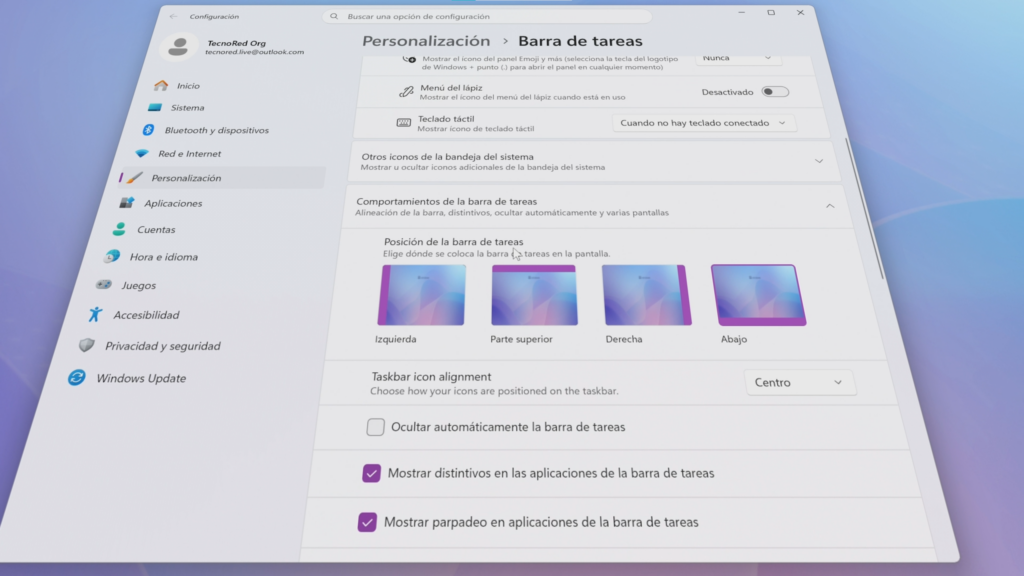
Task: Open the Nunca emoji panel dropdown
Action: point(738,58)
